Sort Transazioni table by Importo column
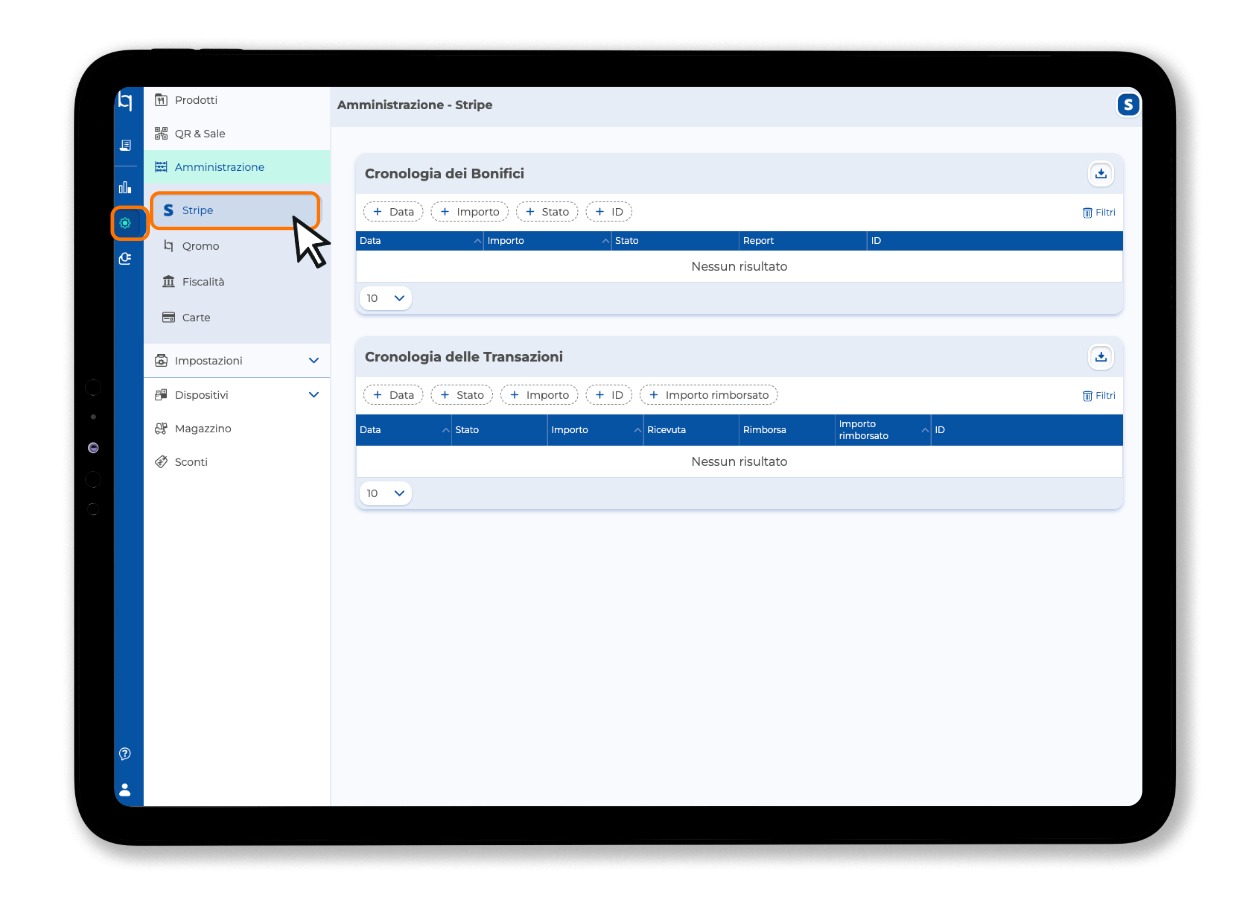The width and height of the screenshot is (1250, 920). 596,430
